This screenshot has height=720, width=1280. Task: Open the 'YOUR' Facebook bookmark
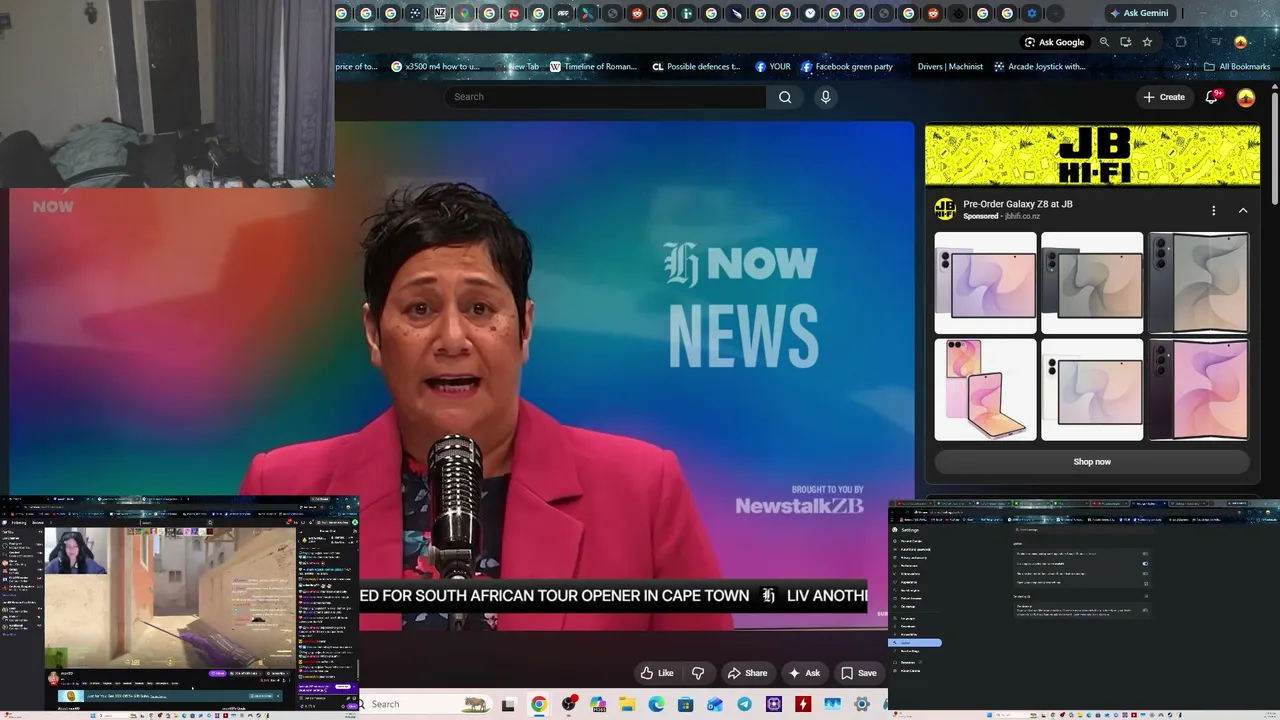773,67
